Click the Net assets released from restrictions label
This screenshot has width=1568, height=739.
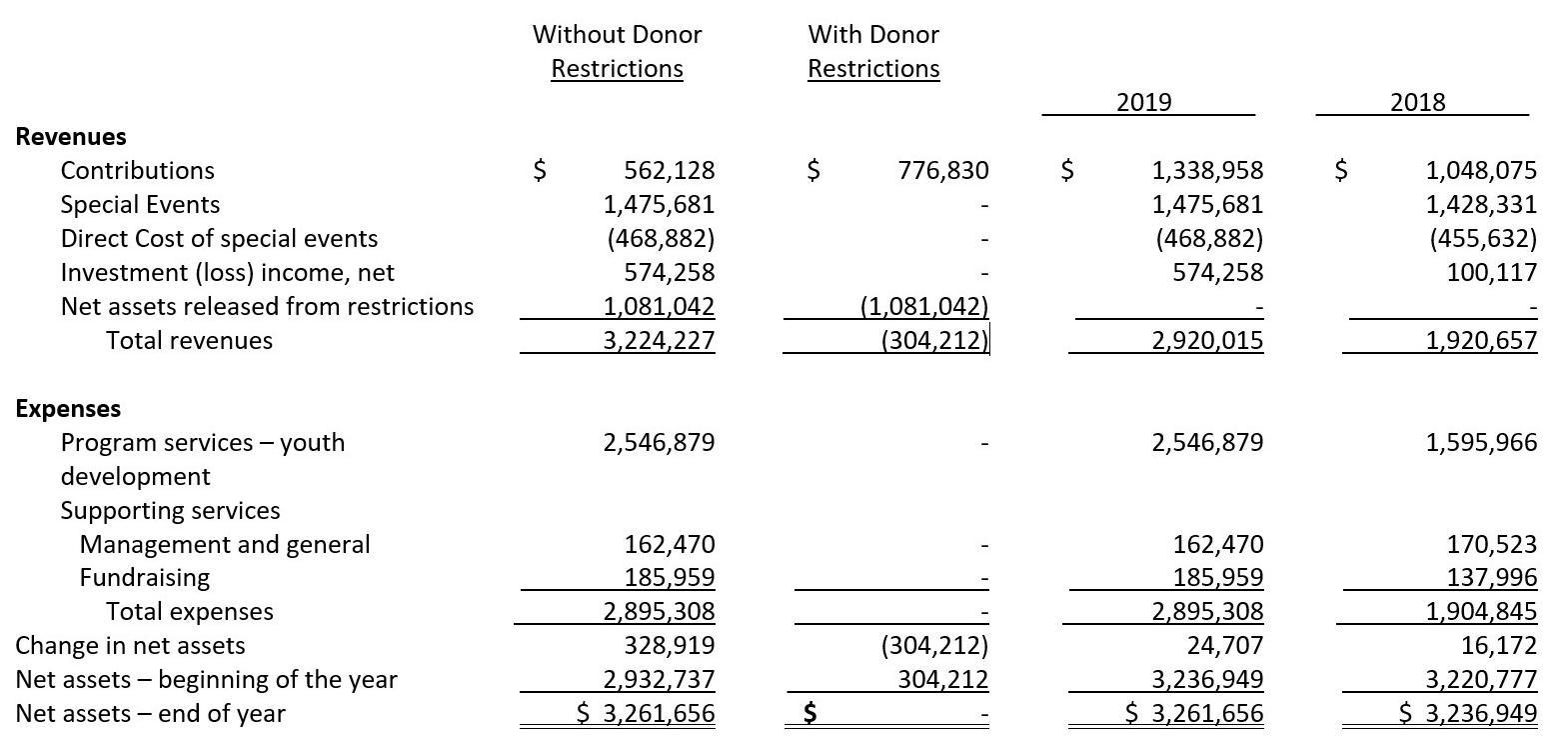coord(267,306)
